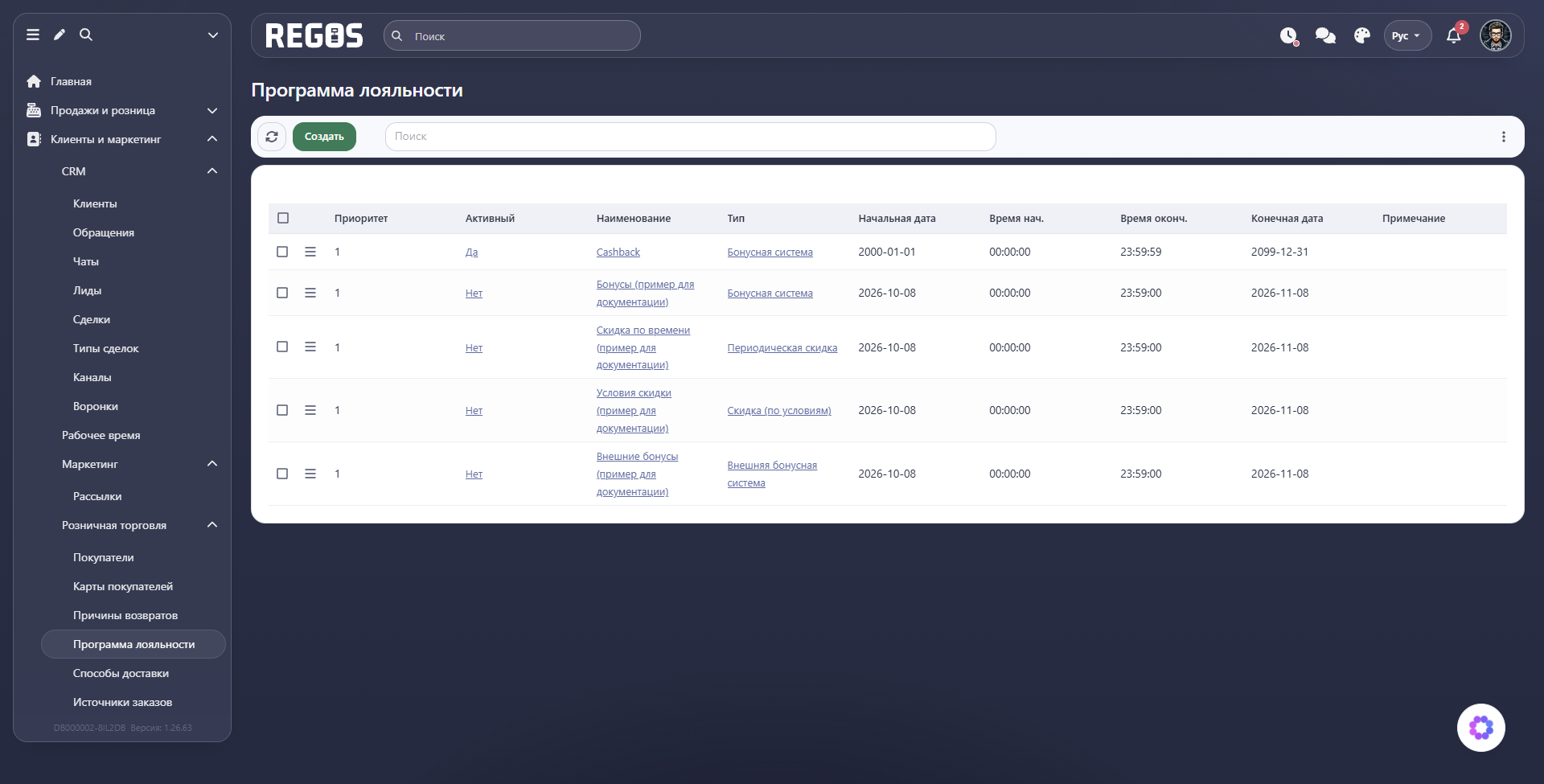Open the user avatar profile
Viewport: 1544px width, 784px height.
click(1496, 35)
